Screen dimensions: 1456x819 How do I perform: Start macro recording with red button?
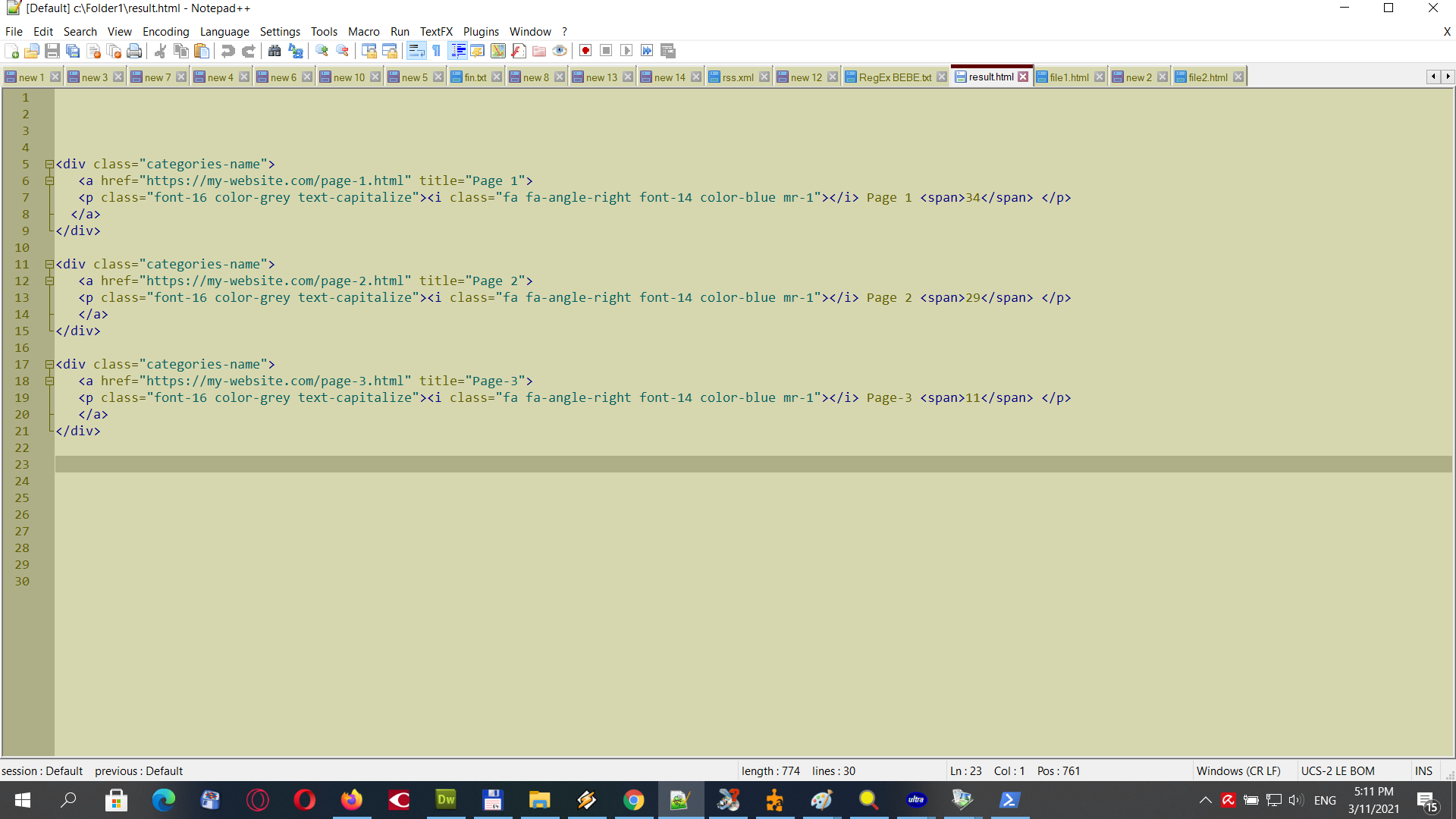click(x=585, y=51)
